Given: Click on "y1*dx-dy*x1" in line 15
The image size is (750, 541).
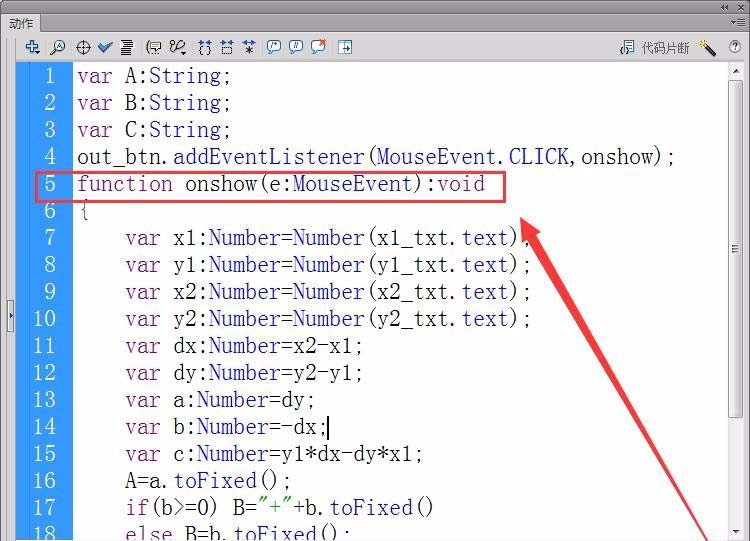Looking at the screenshot, I should 347,454.
